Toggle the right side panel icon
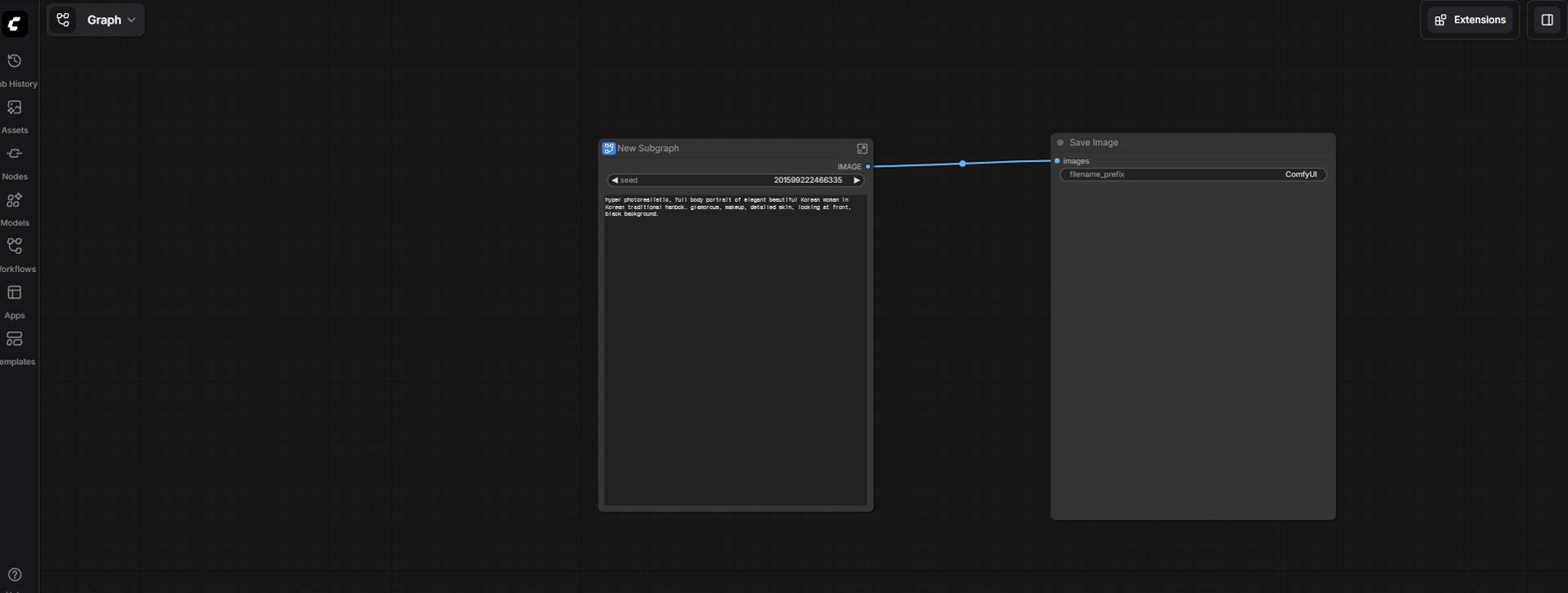 pos(1547,20)
